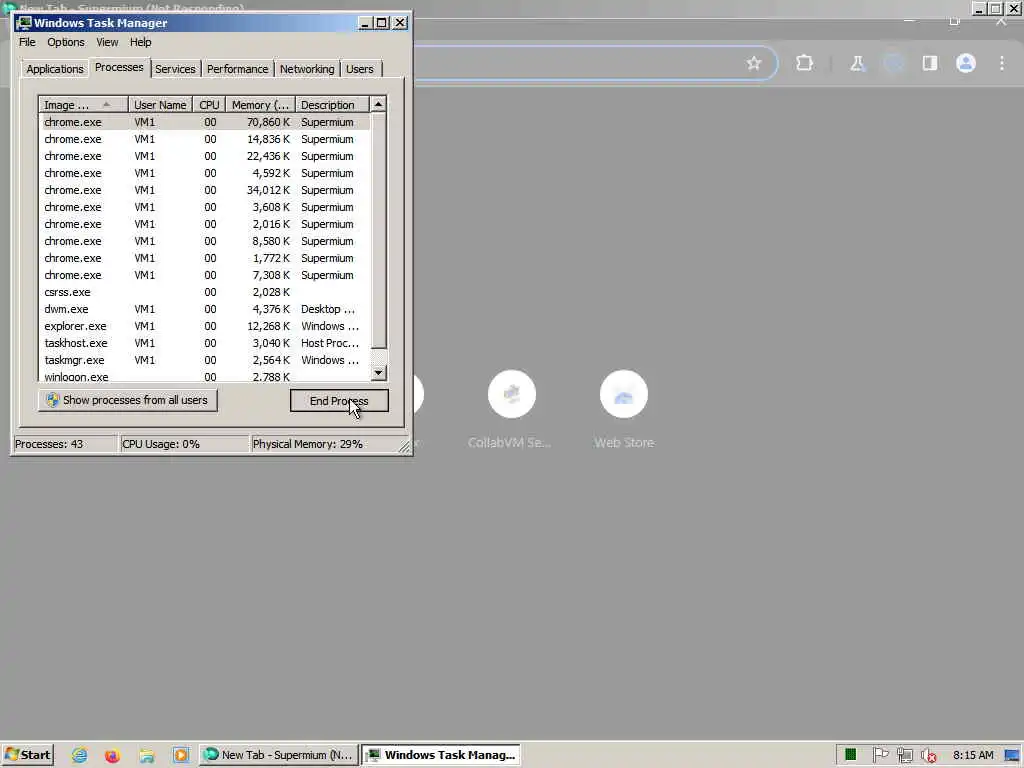
Task: Open the Help menu in Task Manager
Action: click(x=140, y=42)
